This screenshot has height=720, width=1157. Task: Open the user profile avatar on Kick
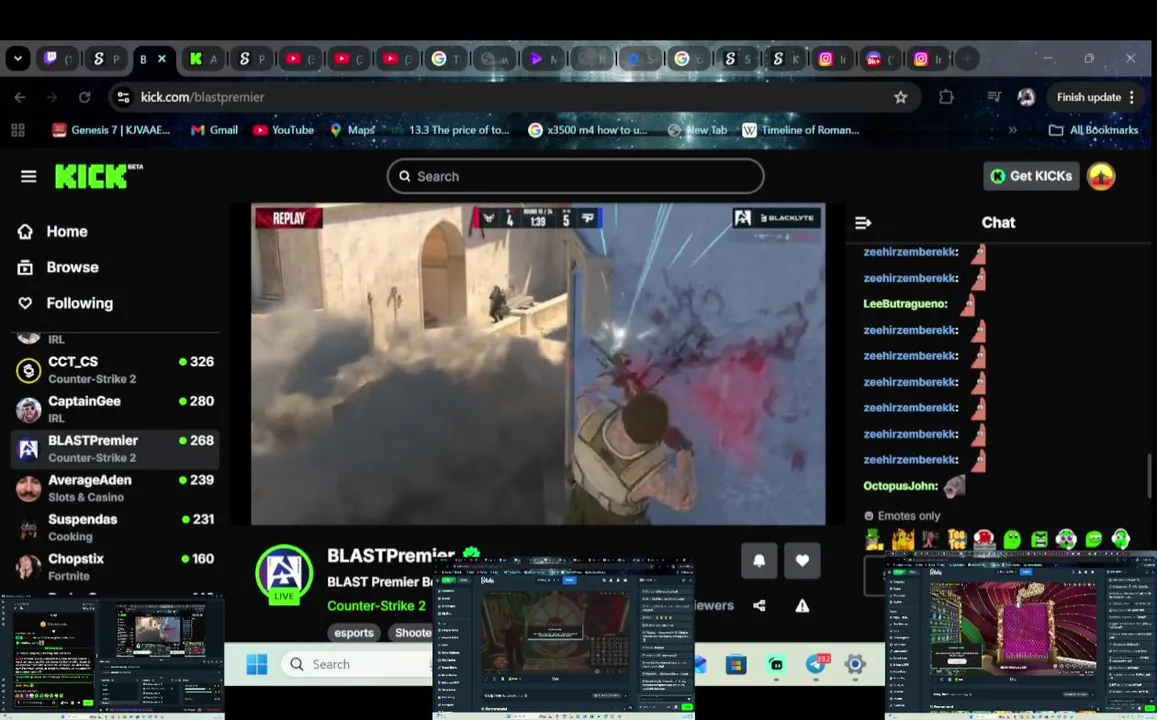tap(1101, 176)
